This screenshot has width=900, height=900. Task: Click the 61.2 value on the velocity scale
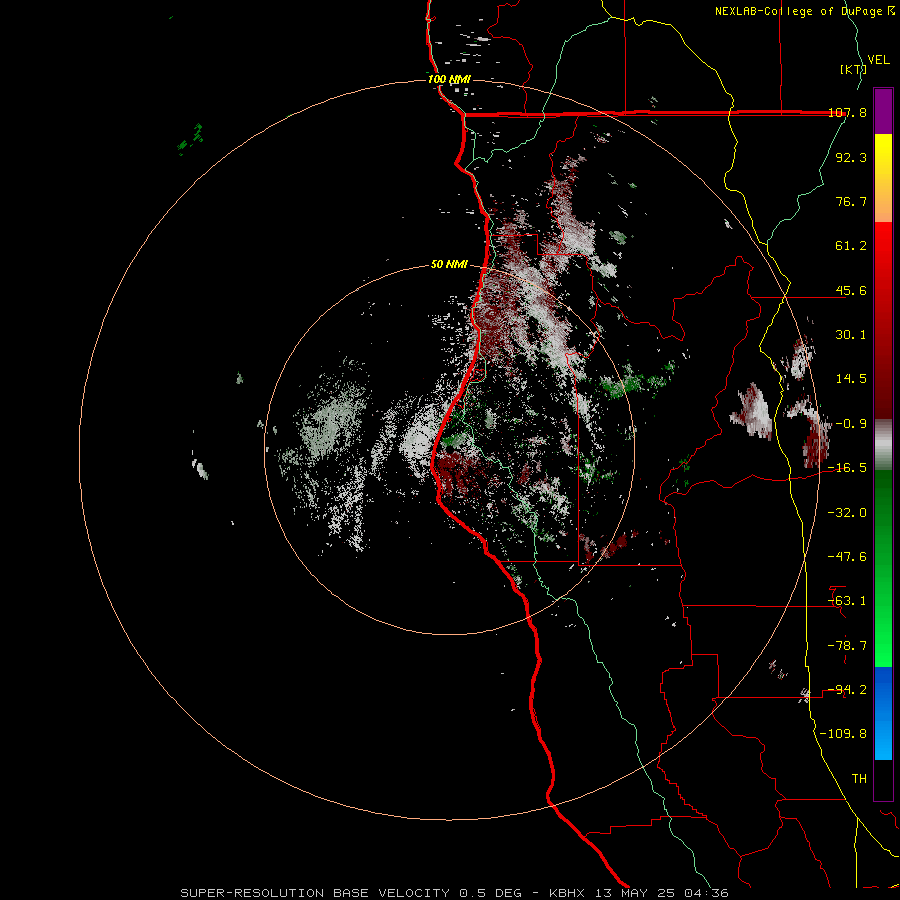(x=851, y=246)
